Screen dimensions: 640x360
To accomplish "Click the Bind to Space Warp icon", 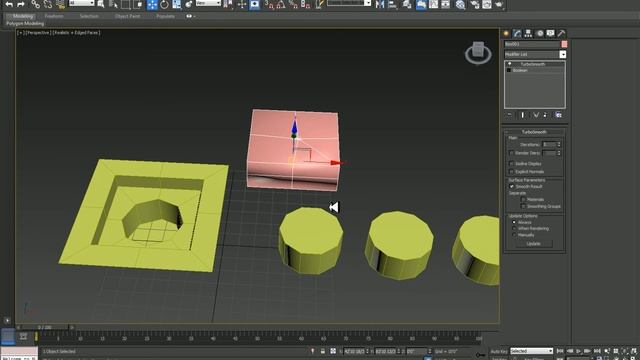I will tap(60, 4).
